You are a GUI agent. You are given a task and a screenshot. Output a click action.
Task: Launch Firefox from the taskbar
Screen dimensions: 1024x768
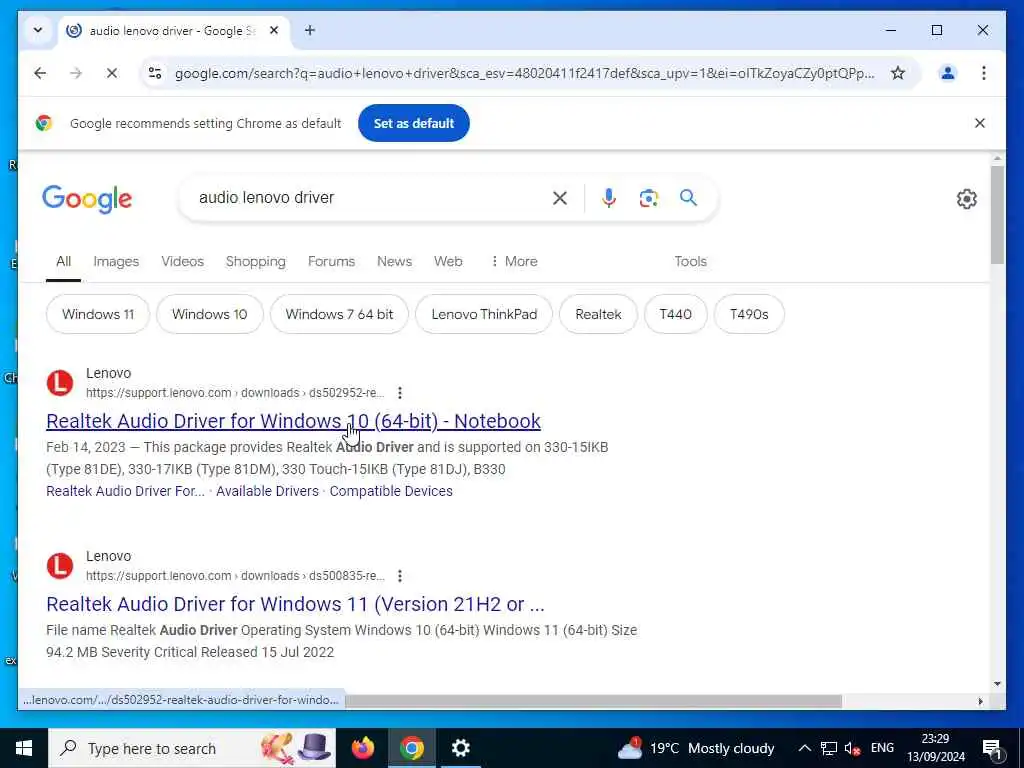coord(362,748)
